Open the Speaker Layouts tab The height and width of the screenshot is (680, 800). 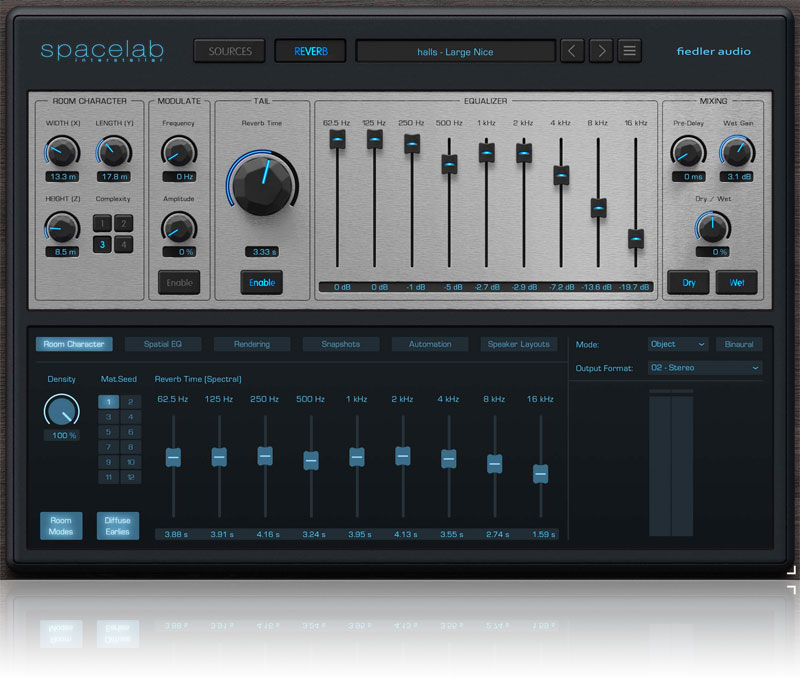click(x=518, y=344)
